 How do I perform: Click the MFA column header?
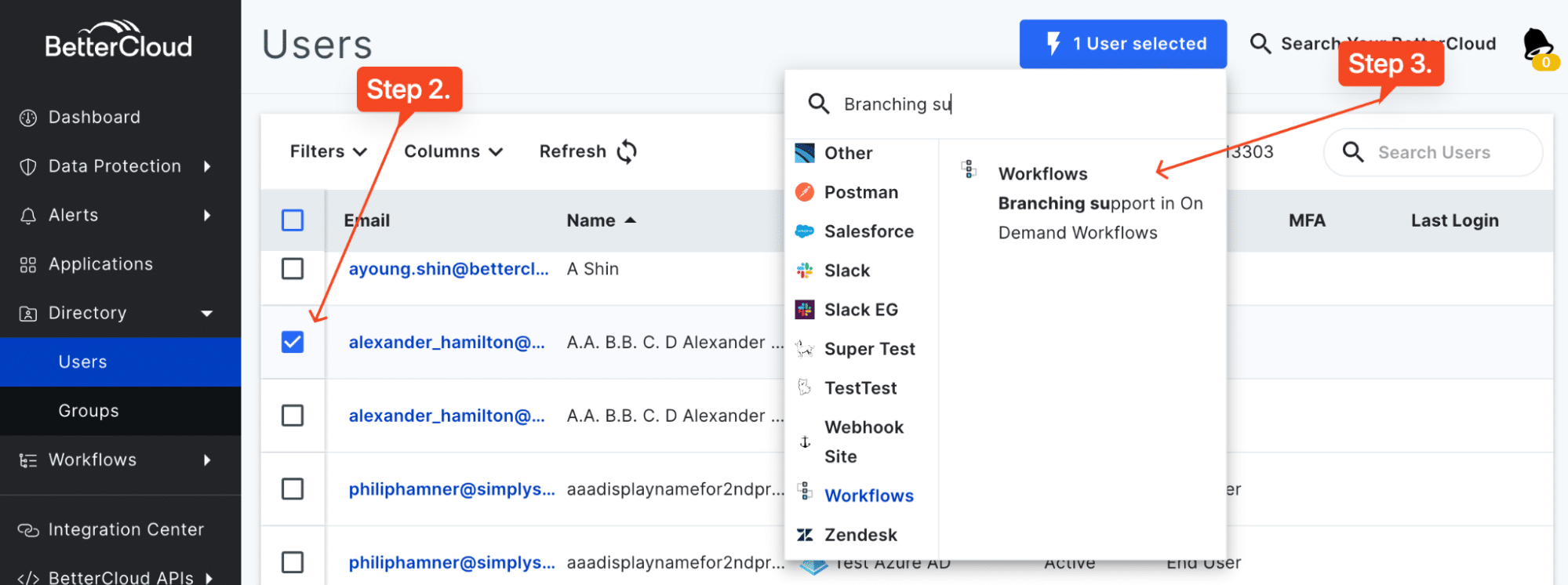pos(1307,221)
